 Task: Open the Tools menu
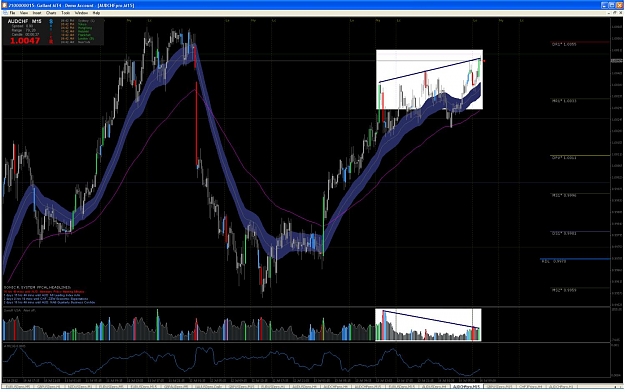[x=65, y=13]
